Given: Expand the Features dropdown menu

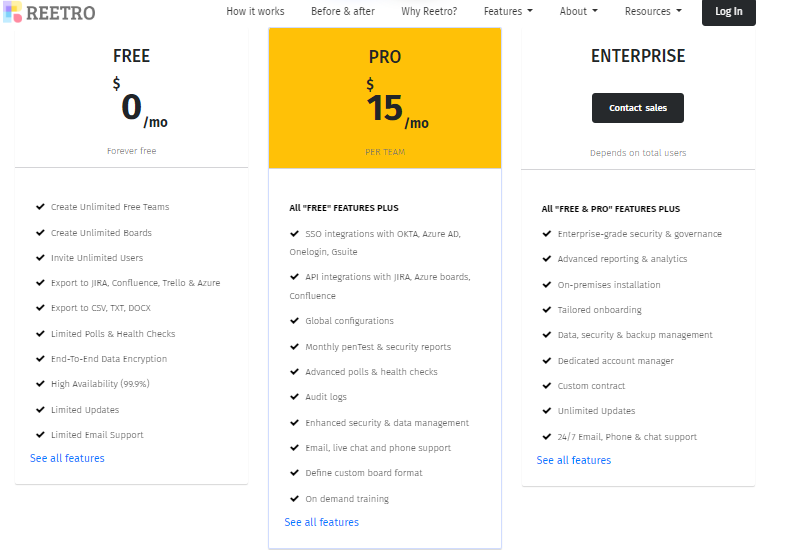Looking at the screenshot, I should 508,12.
